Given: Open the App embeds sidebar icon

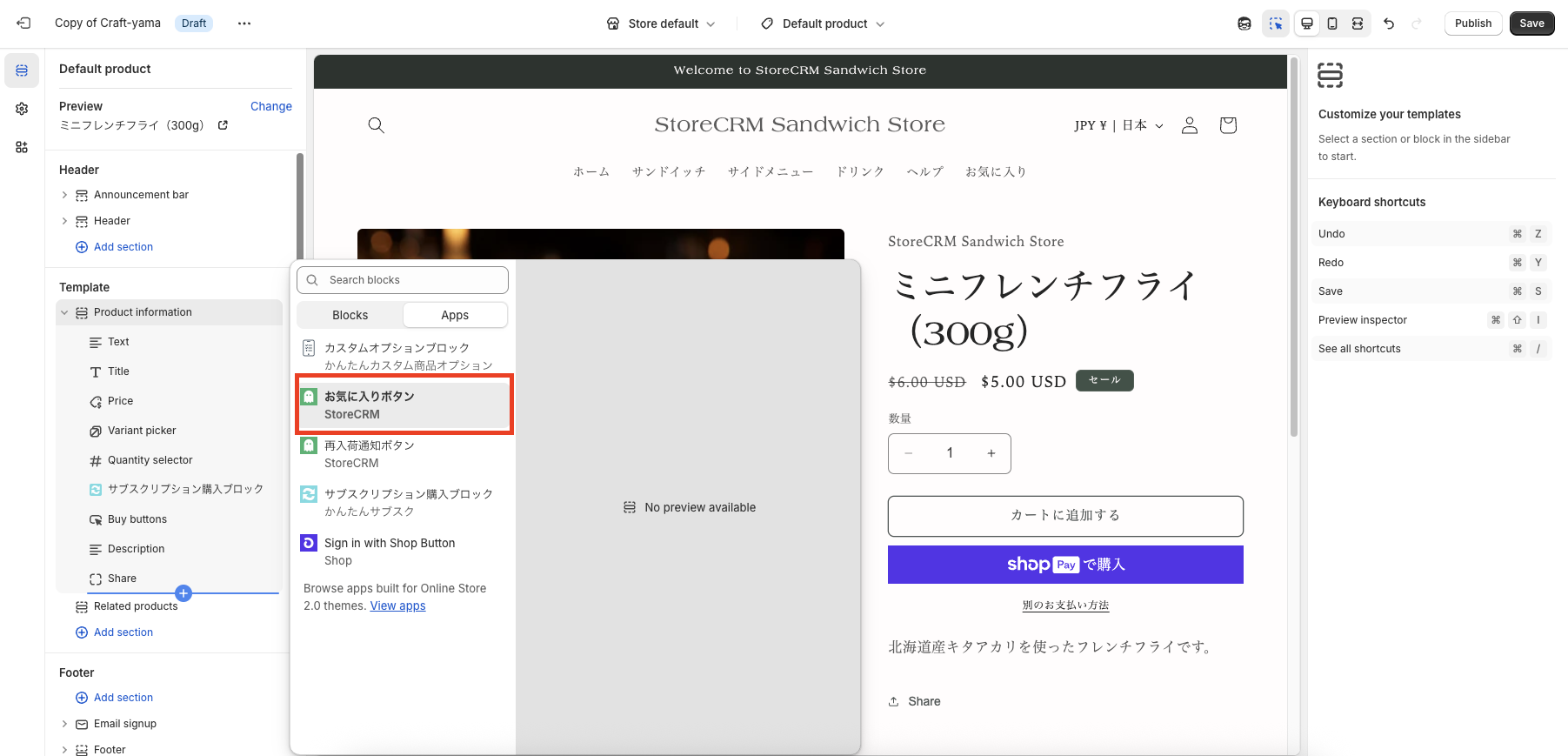Looking at the screenshot, I should point(22,147).
